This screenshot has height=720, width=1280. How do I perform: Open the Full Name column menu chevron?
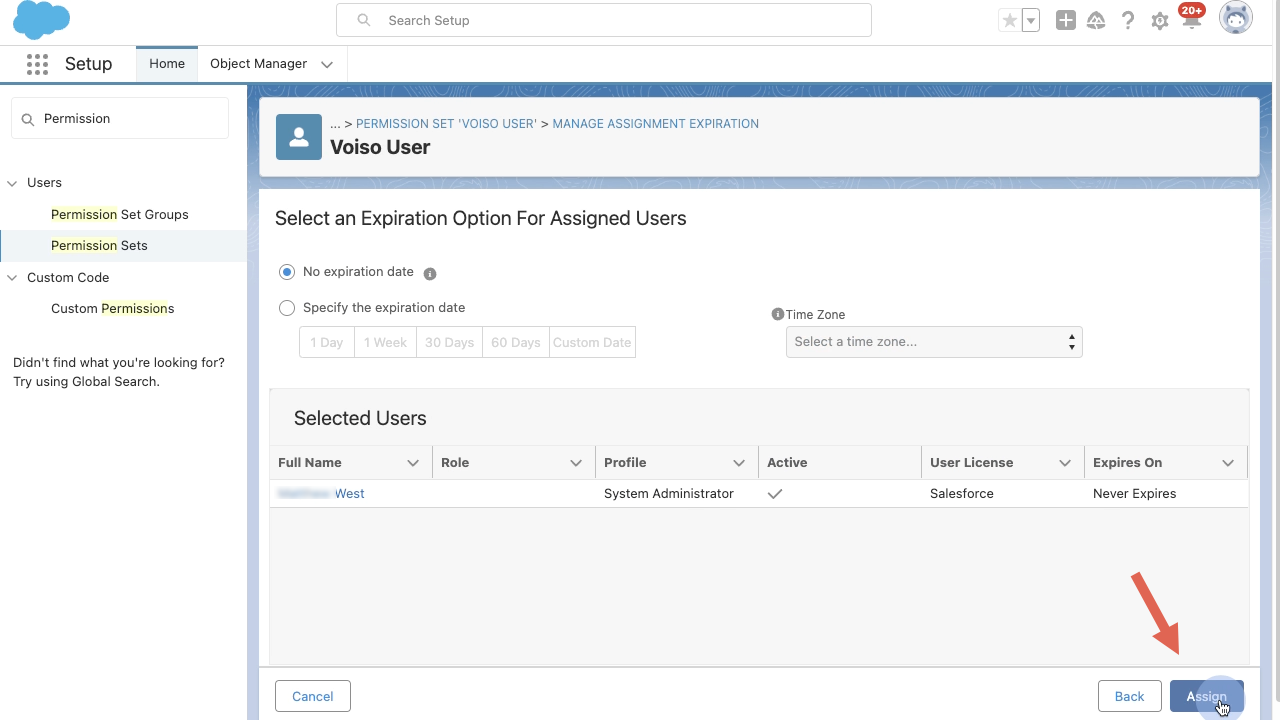[x=413, y=463]
